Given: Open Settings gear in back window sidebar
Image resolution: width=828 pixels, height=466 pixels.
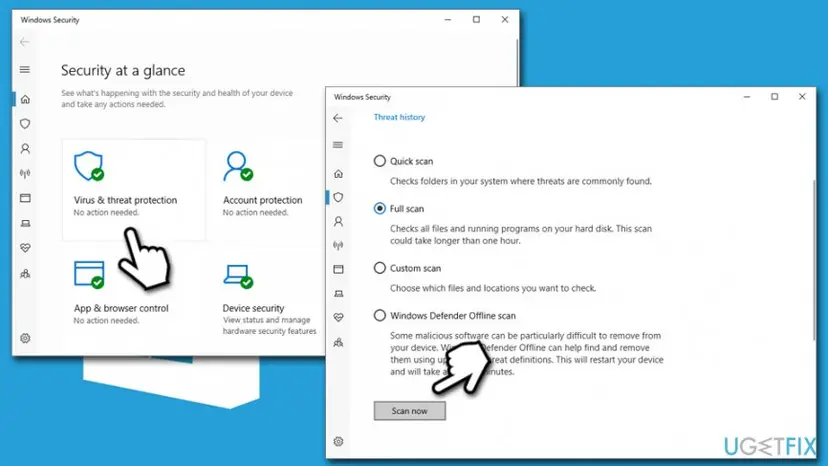Looking at the screenshot, I should (25, 338).
